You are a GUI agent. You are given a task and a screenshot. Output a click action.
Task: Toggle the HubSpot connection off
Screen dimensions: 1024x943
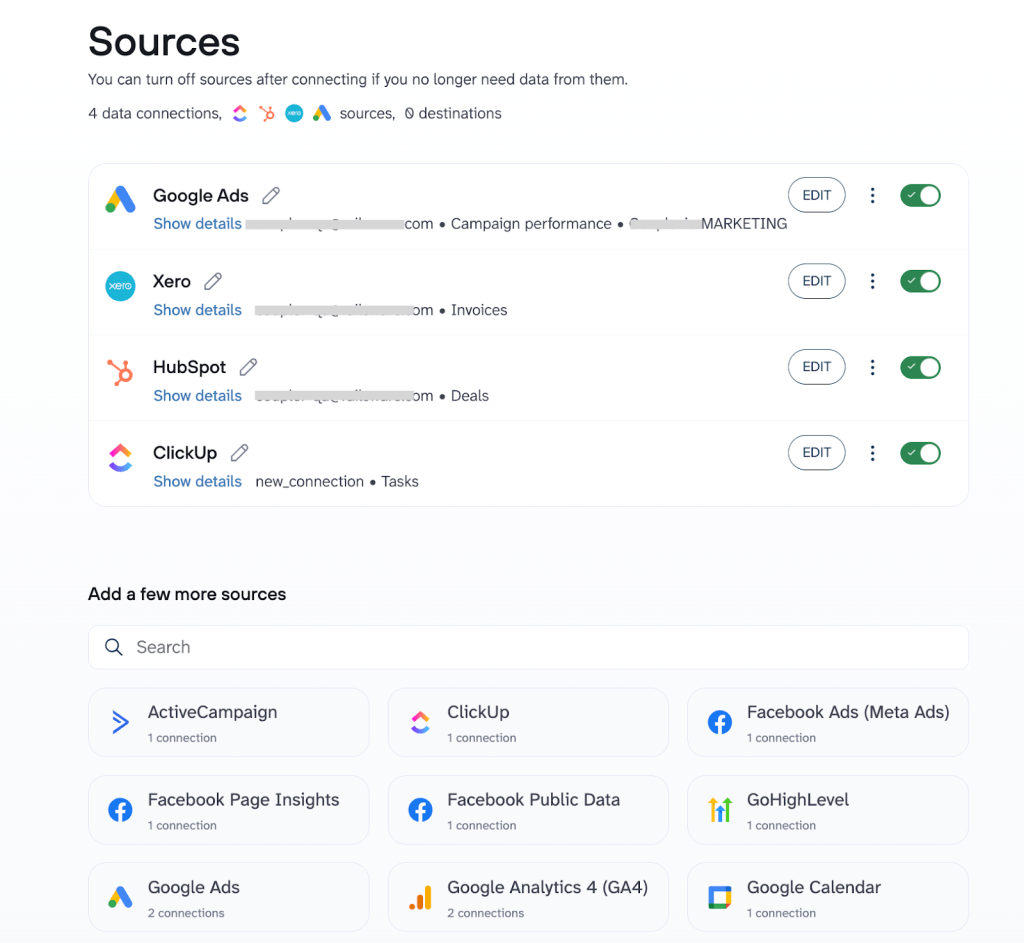920,367
